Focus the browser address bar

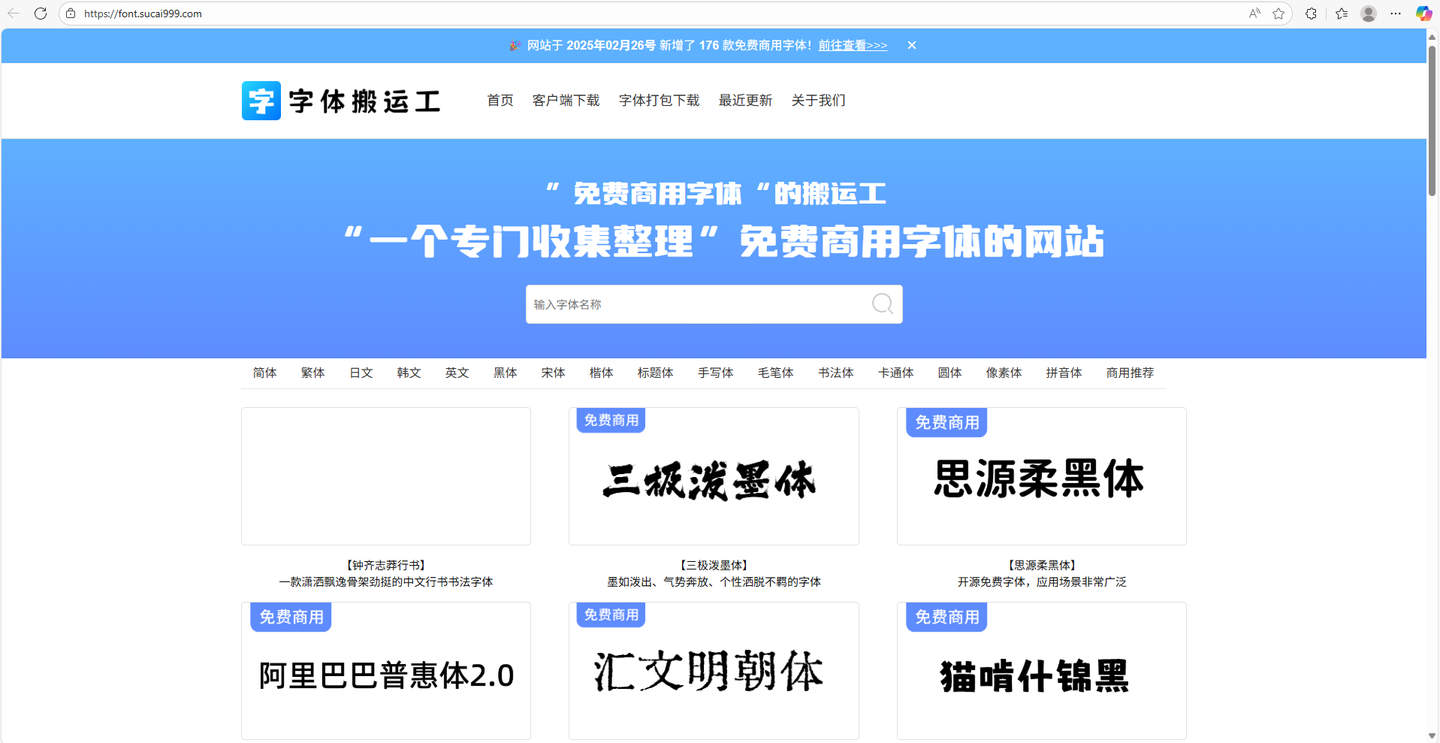click(660, 14)
